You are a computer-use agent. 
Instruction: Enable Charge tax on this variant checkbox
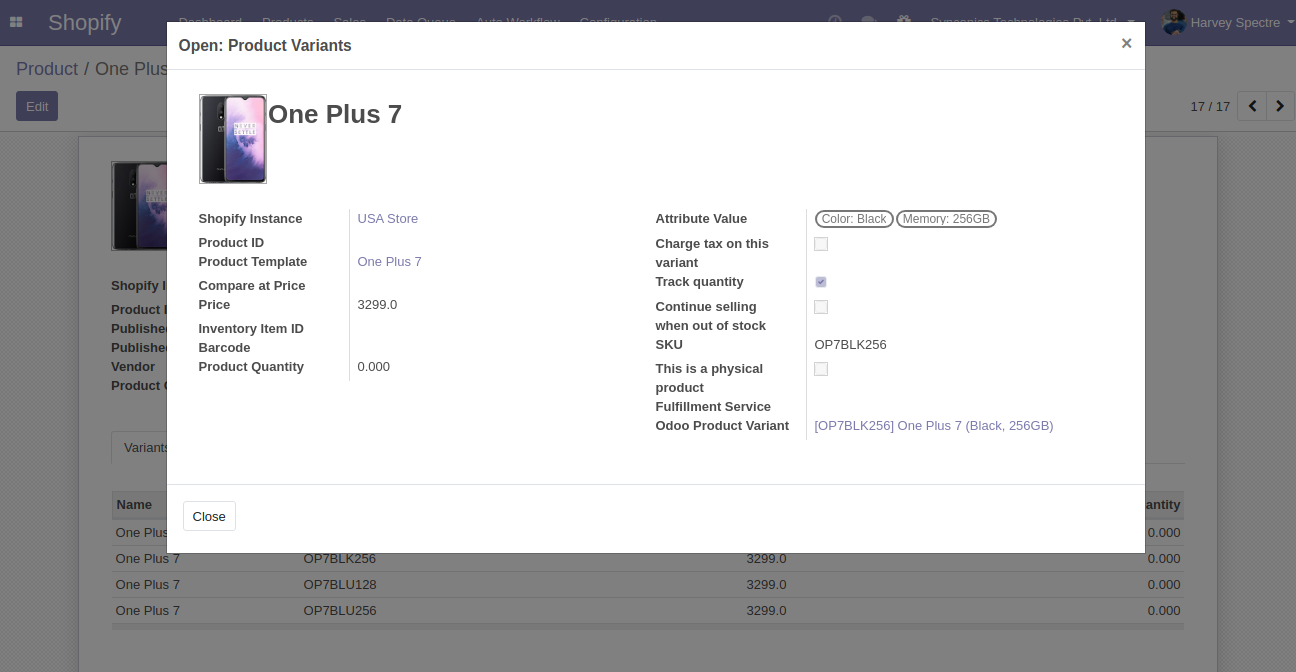click(x=821, y=244)
